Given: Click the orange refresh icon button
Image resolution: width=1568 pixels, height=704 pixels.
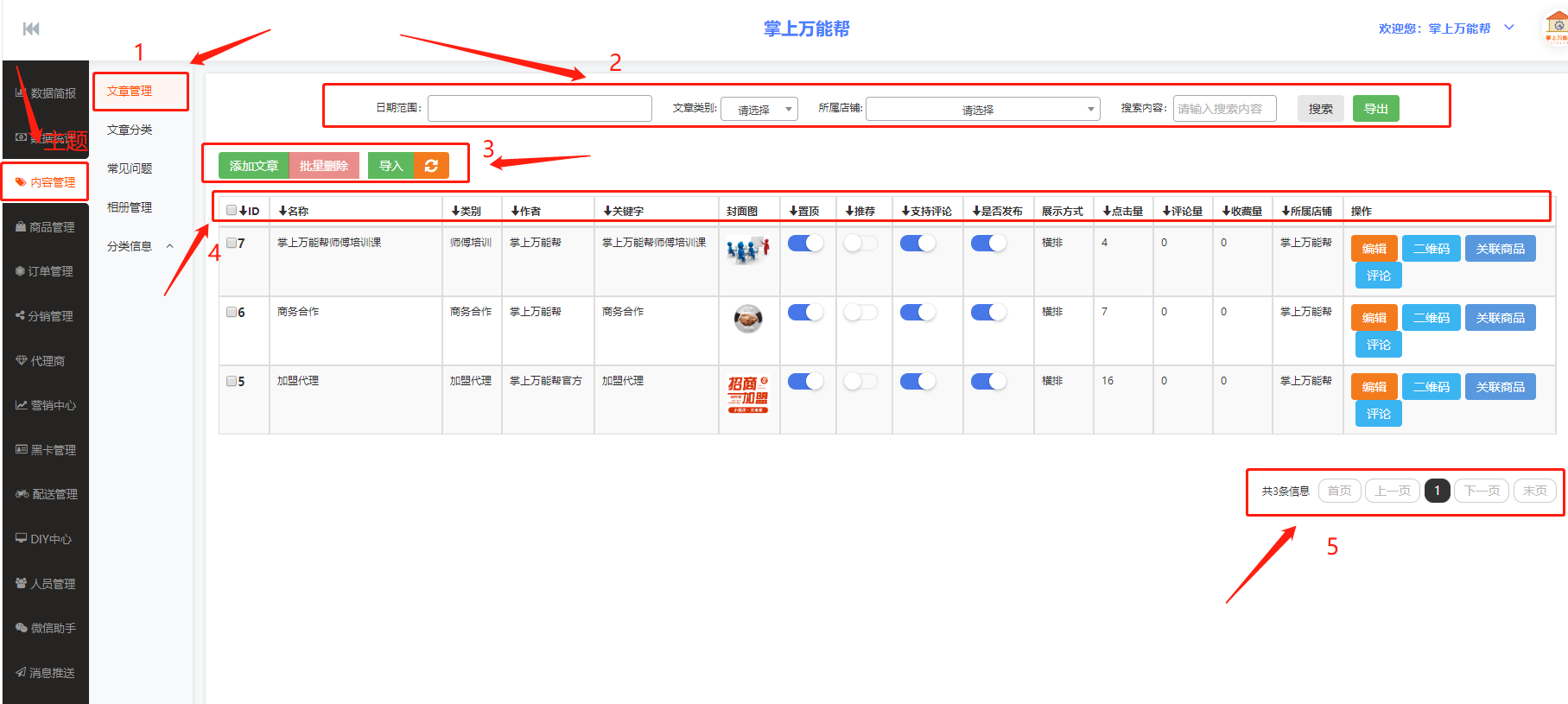Looking at the screenshot, I should pyautogui.click(x=431, y=166).
